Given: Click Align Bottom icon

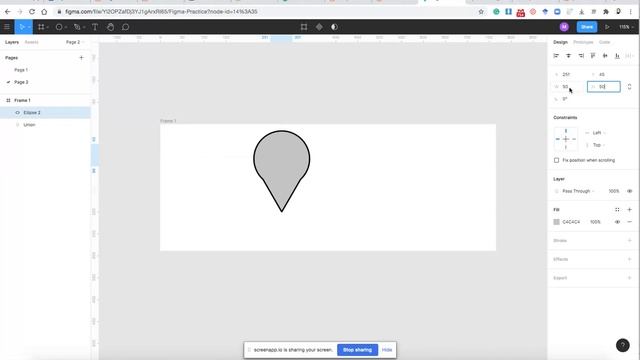Looking at the screenshot, I should click(618, 56).
